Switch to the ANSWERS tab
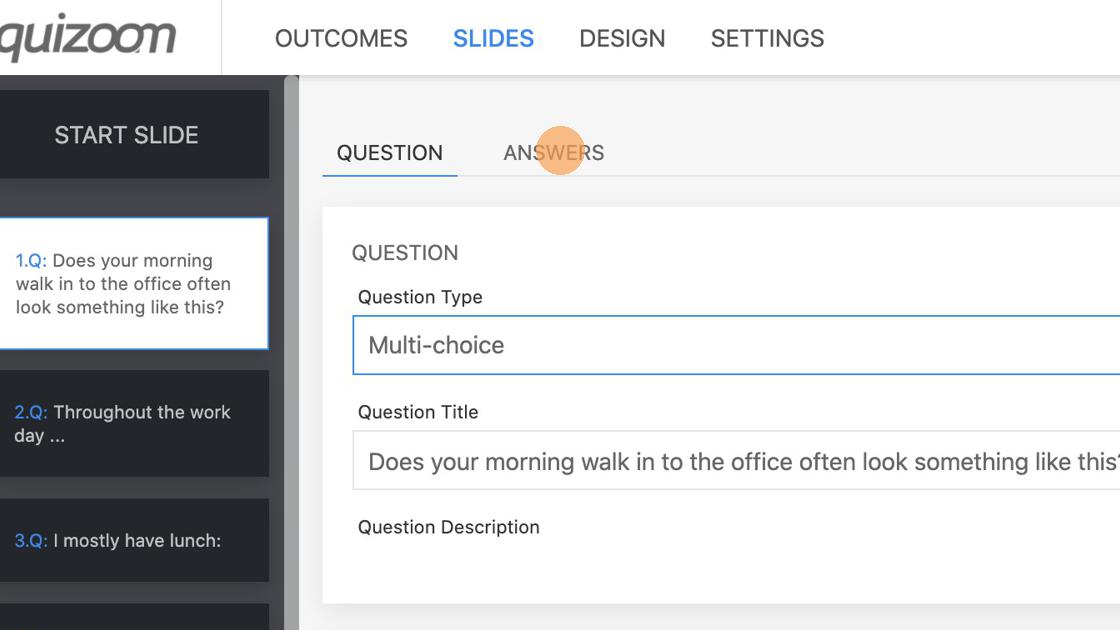 [x=553, y=153]
